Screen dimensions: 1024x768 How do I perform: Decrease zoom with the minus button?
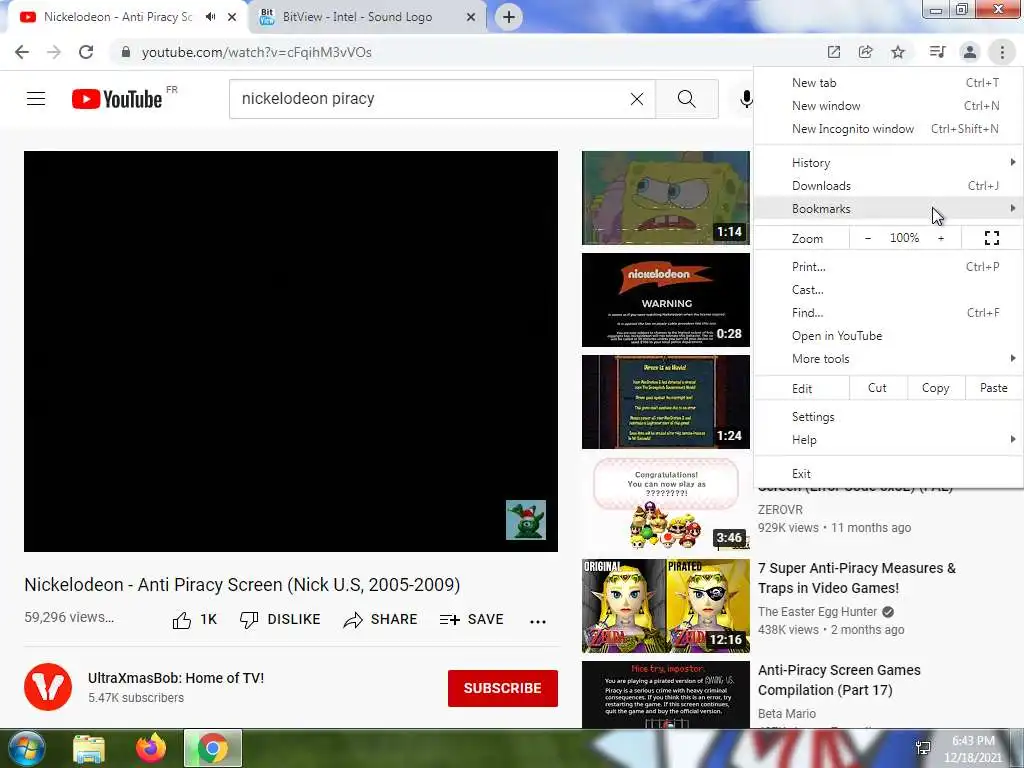click(x=868, y=238)
